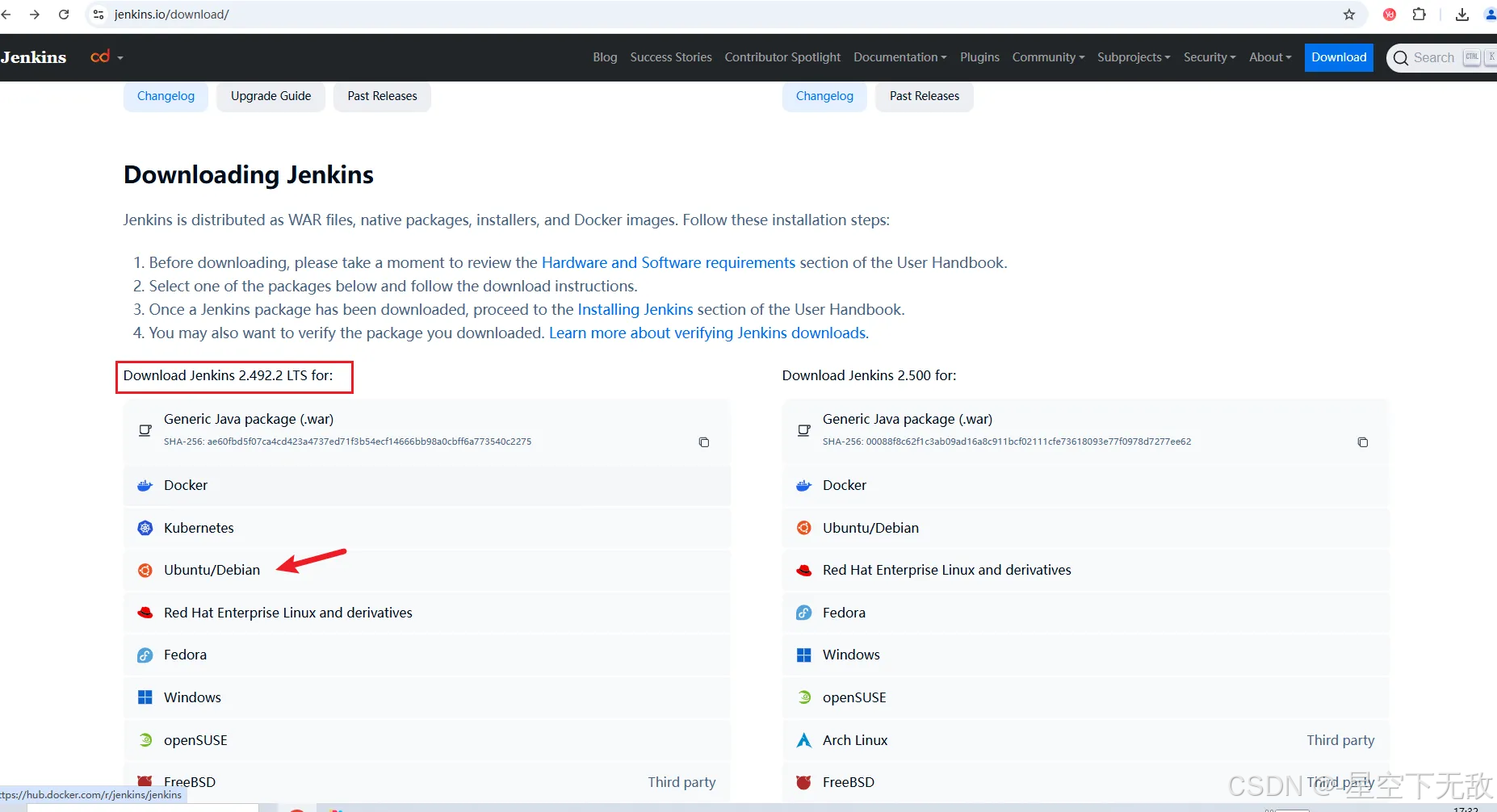Click Fedora icon in weekly 2.500 list
Viewport: 1497px width, 812px height.
point(804,613)
